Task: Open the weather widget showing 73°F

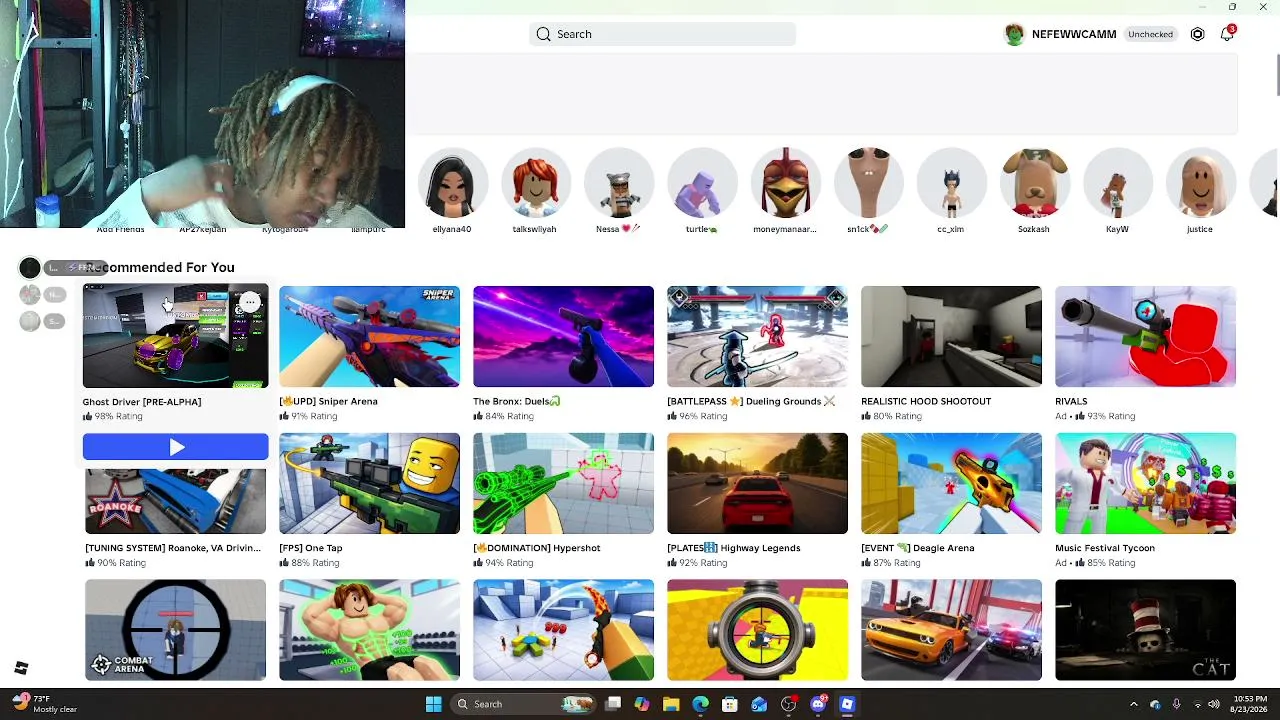Action: [x=45, y=704]
